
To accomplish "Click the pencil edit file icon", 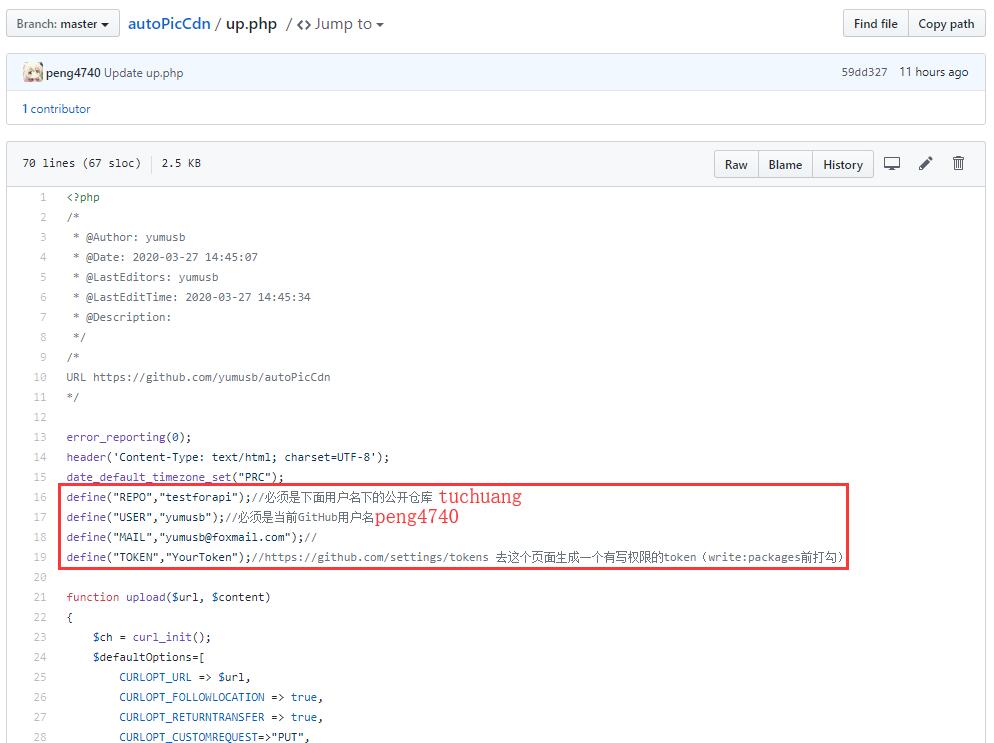I will pyautogui.click(x=926, y=164).
